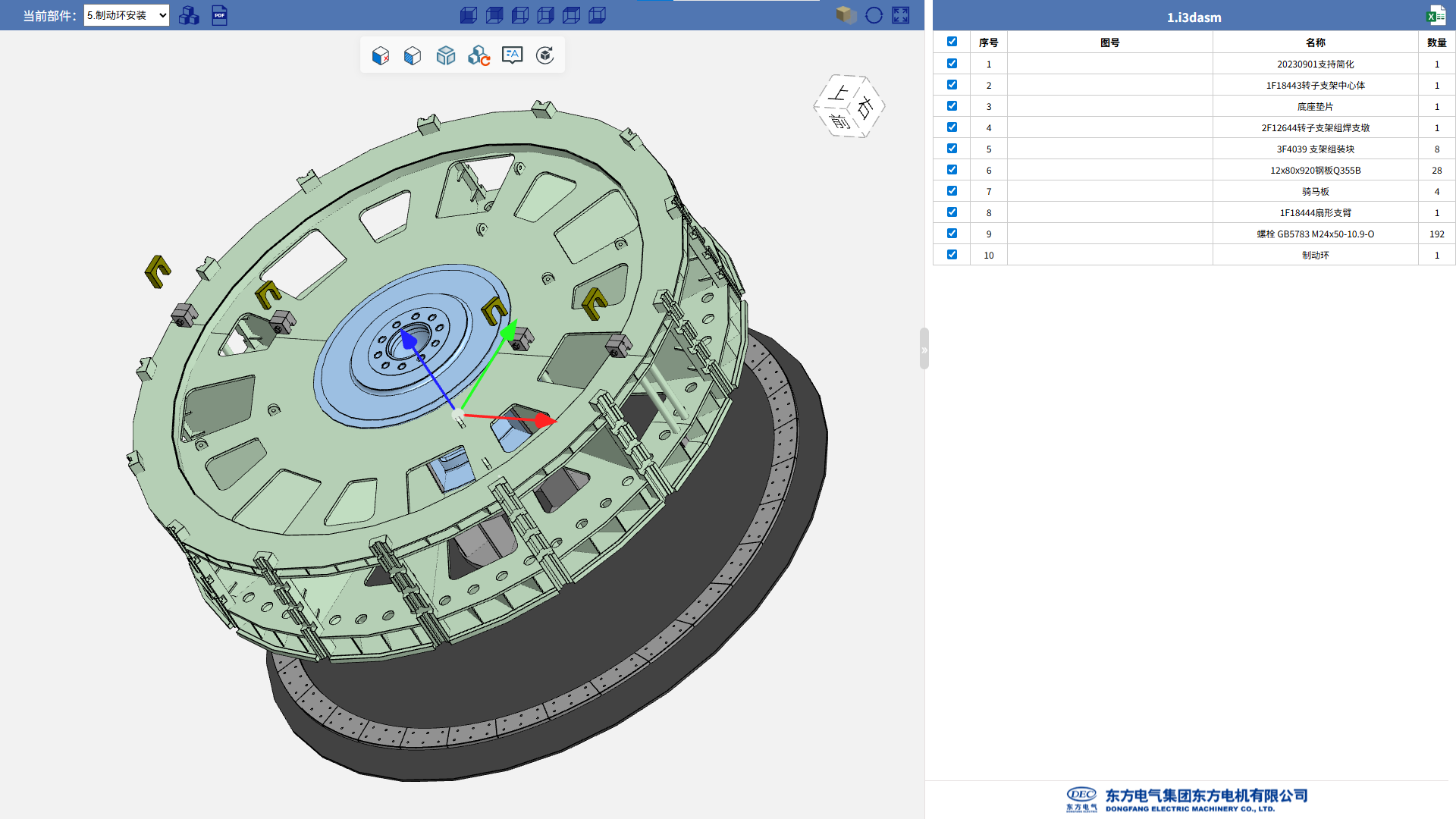Uncheck row 2 1F18443转子支架中心体 checkbox

tap(952, 85)
